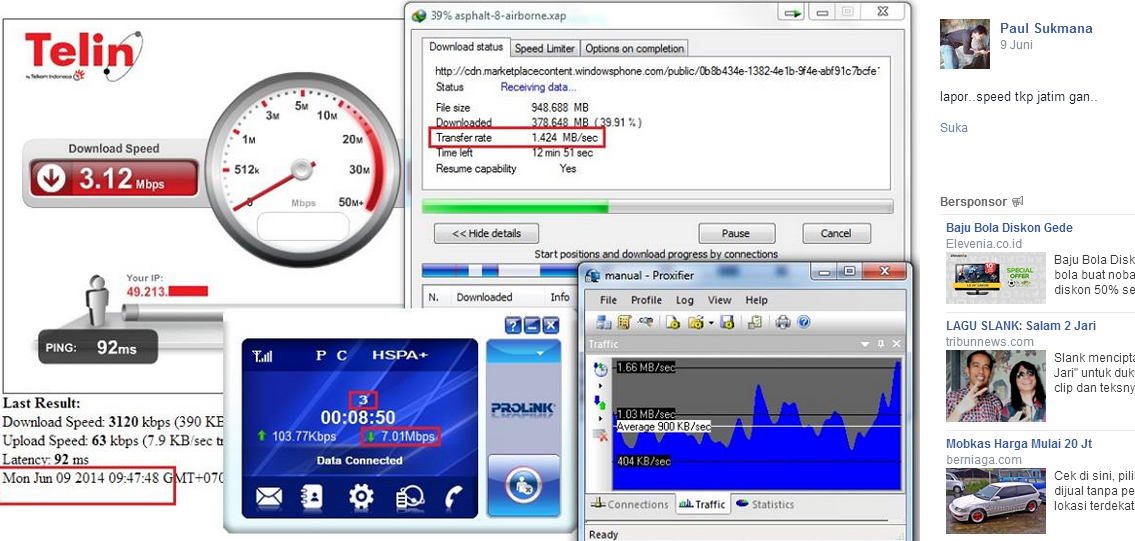Open the Help menu in Proxifier
This screenshot has width=1135, height=541.
(x=756, y=300)
